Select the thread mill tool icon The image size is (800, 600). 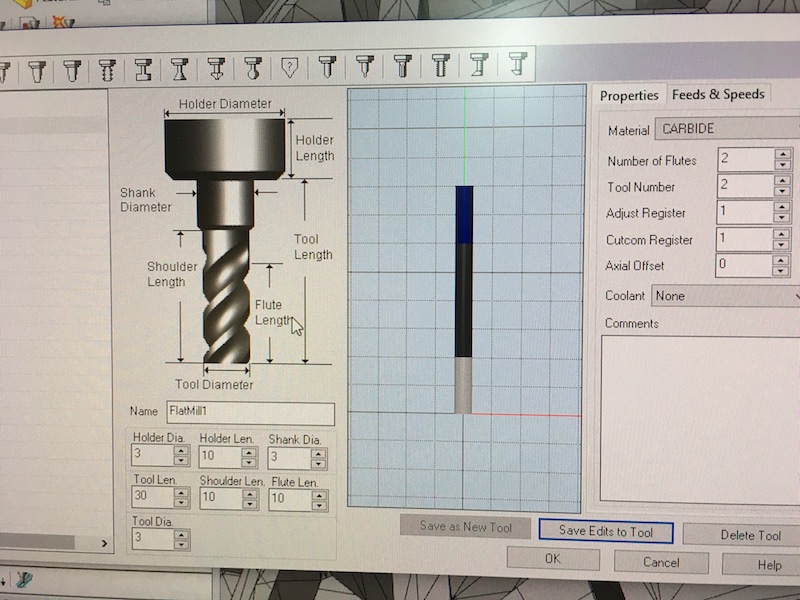coord(107,70)
